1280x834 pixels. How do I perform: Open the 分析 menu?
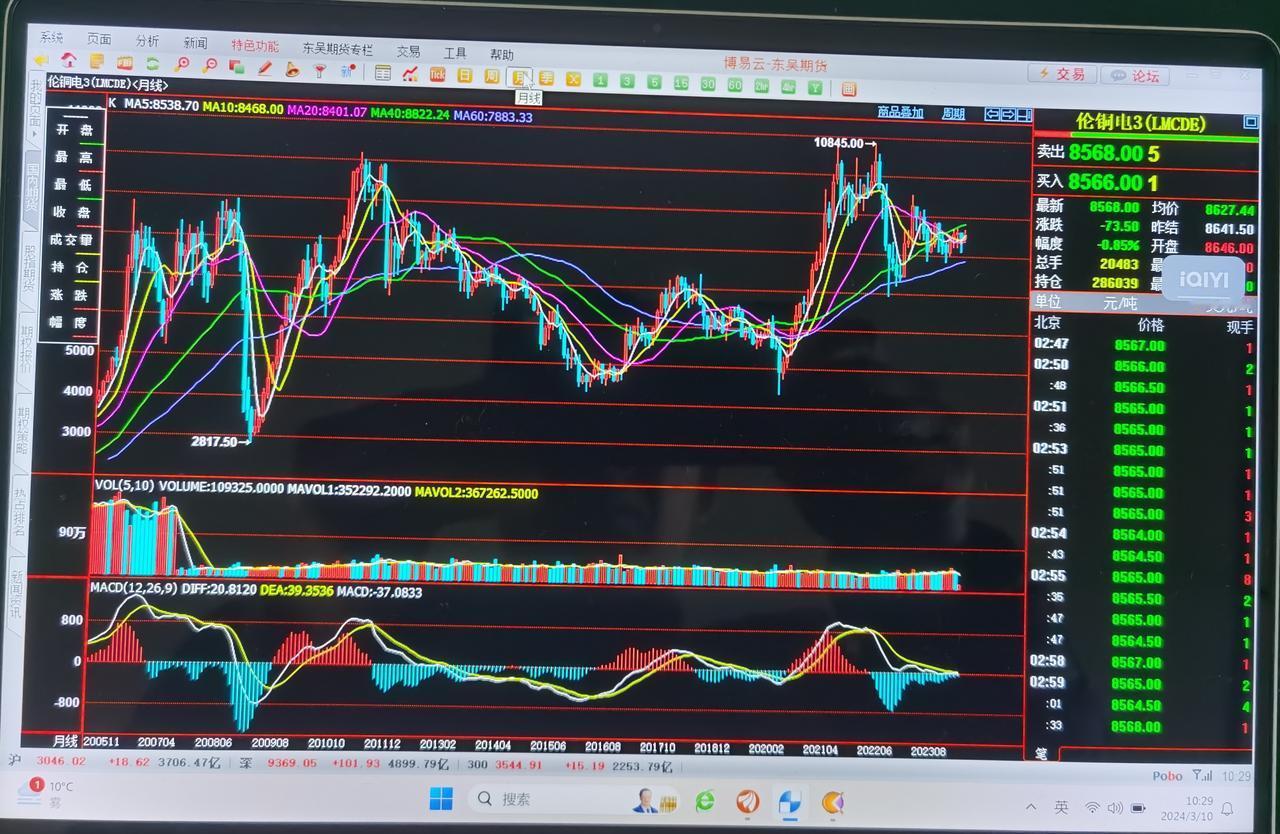147,41
